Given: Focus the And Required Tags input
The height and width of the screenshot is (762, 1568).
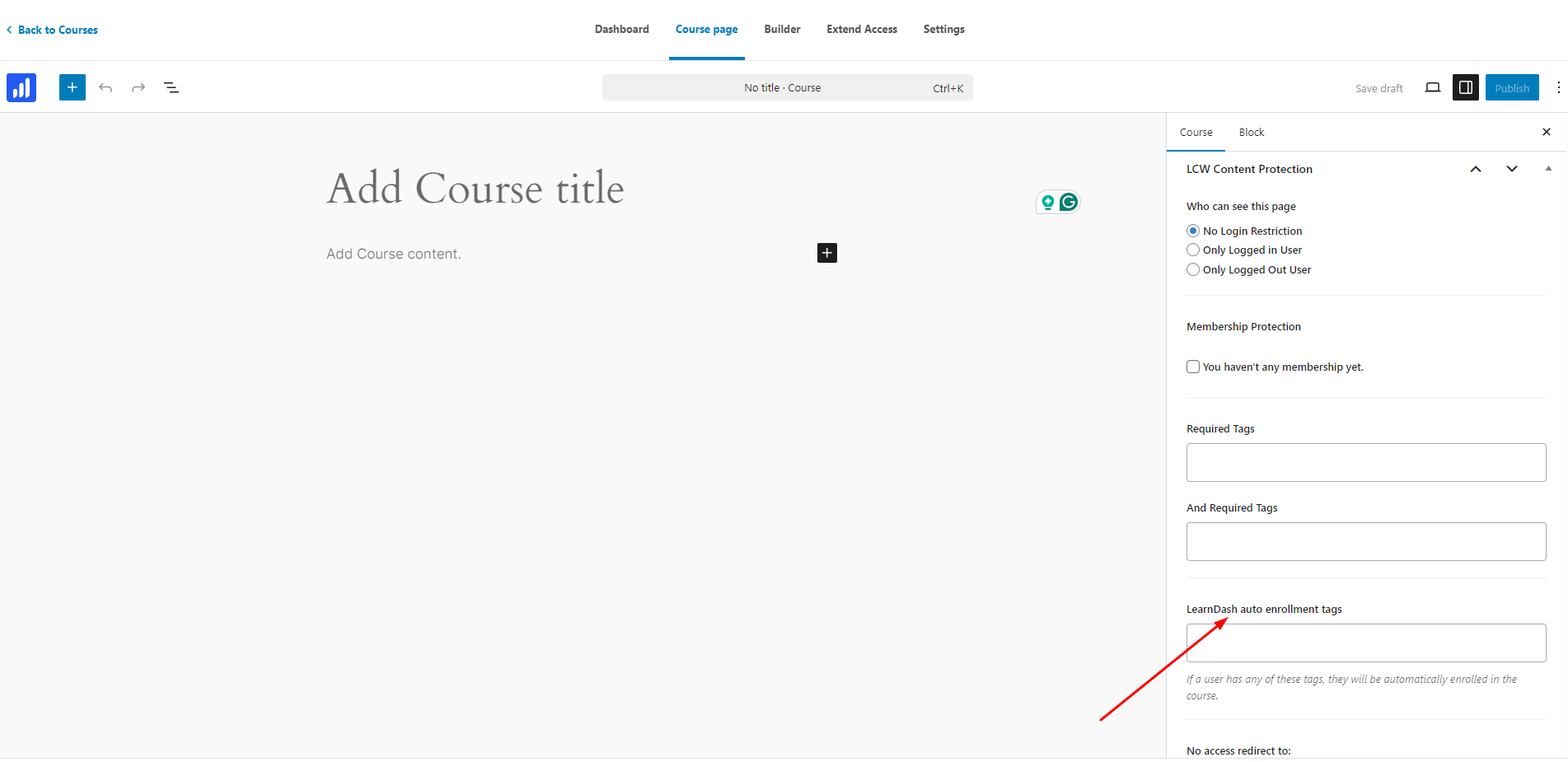Looking at the screenshot, I should tap(1366, 541).
